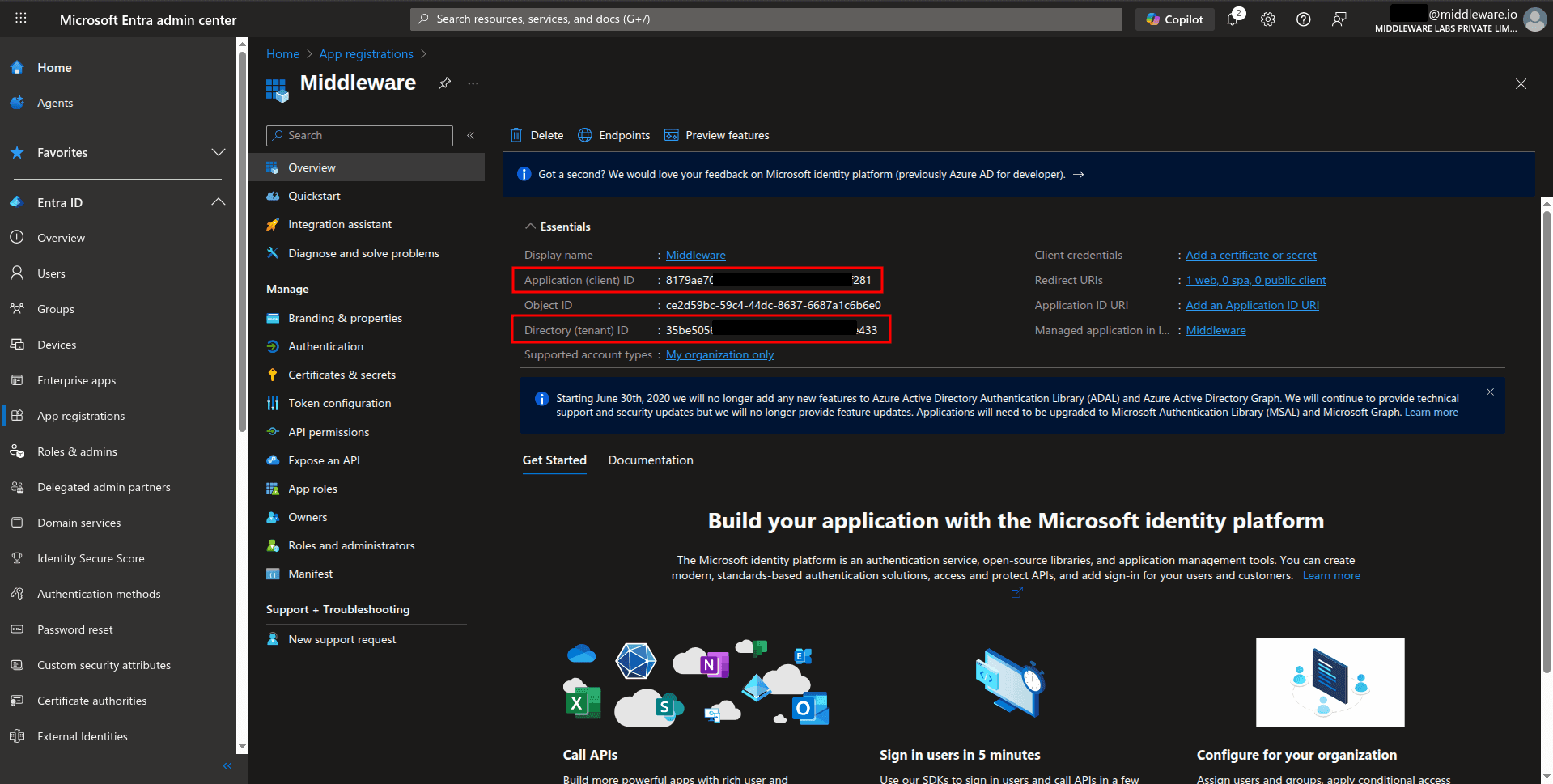The height and width of the screenshot is (784, 1553).
Task: Pin the Middleware app registration blade
Action: [443, 83]
